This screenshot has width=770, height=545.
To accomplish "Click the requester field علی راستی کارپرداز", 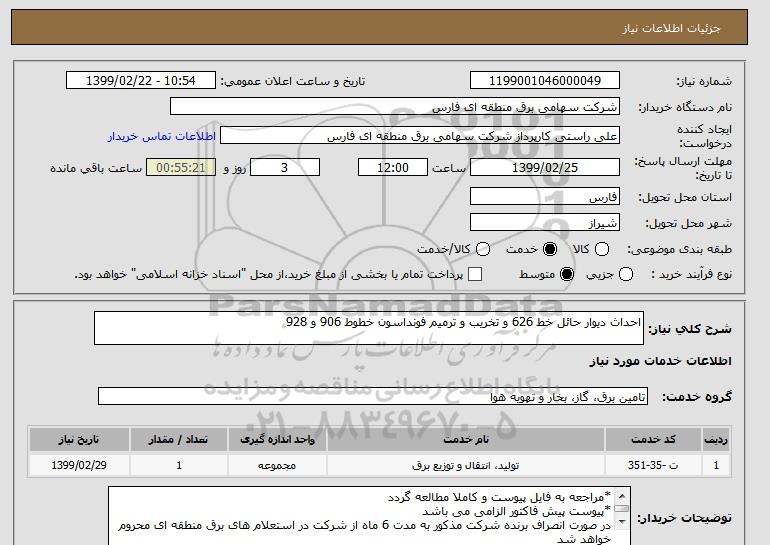I will [420, 136].
